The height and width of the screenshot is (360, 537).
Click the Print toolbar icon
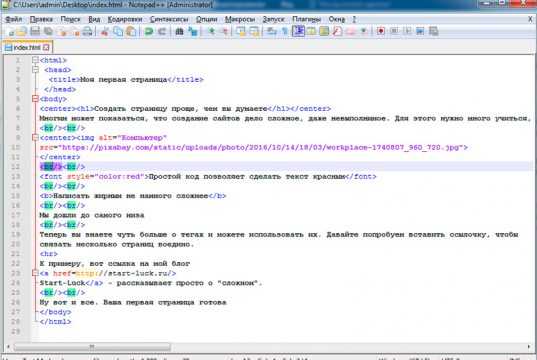pyautogui.click(x=87, y=32)
